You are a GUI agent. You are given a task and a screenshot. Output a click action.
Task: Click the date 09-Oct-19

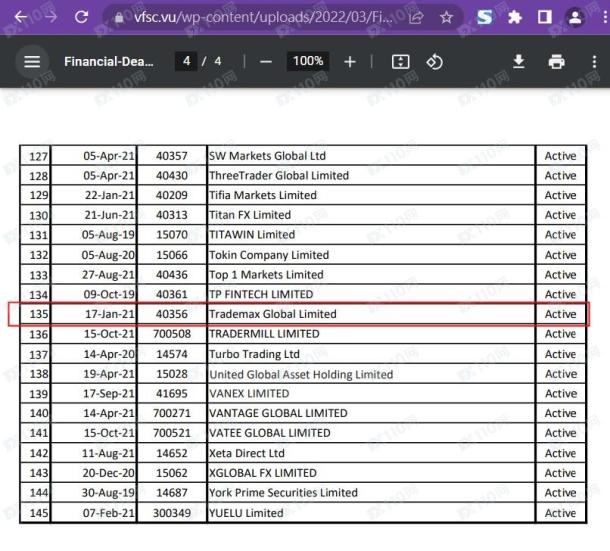point(109,294)
